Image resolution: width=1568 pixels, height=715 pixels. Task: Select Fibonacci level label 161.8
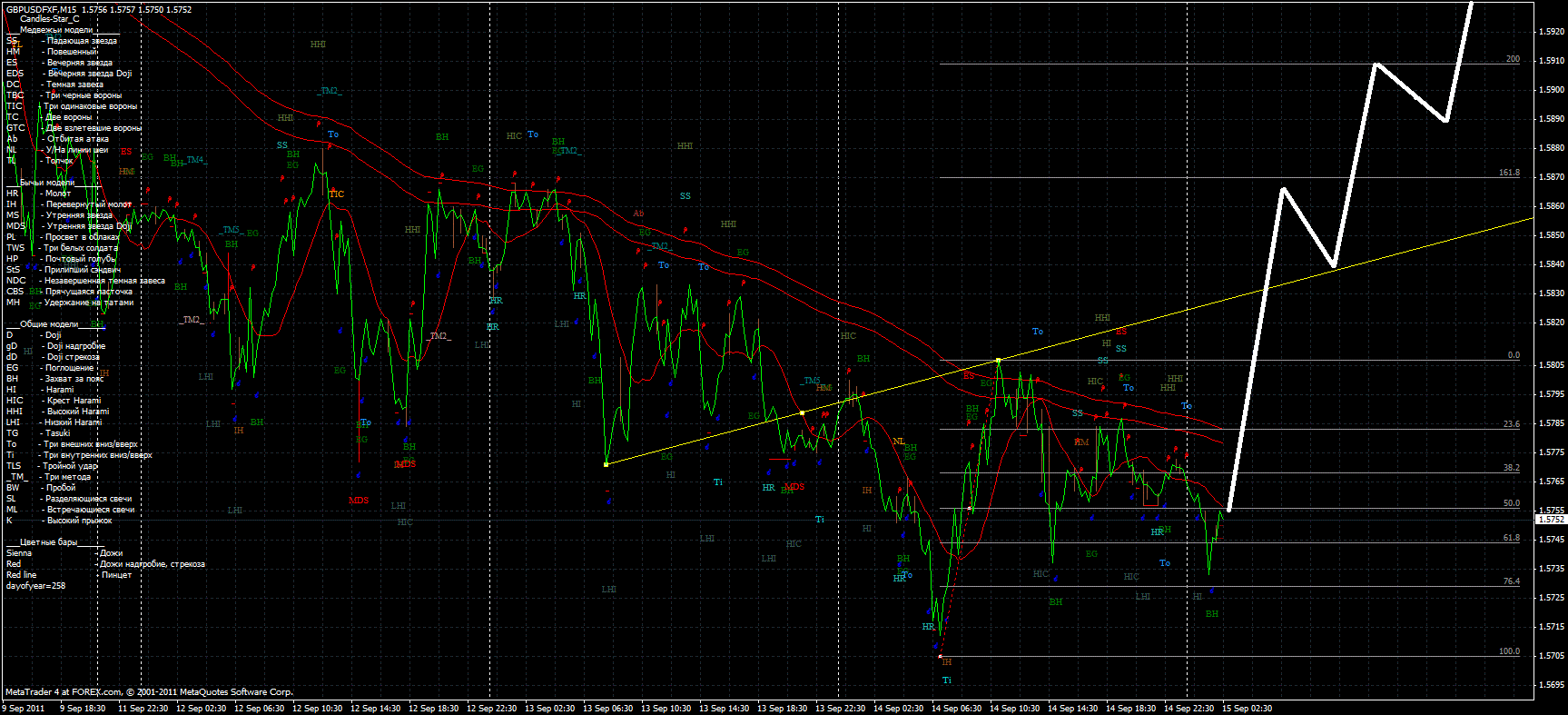click(1509, 173)
